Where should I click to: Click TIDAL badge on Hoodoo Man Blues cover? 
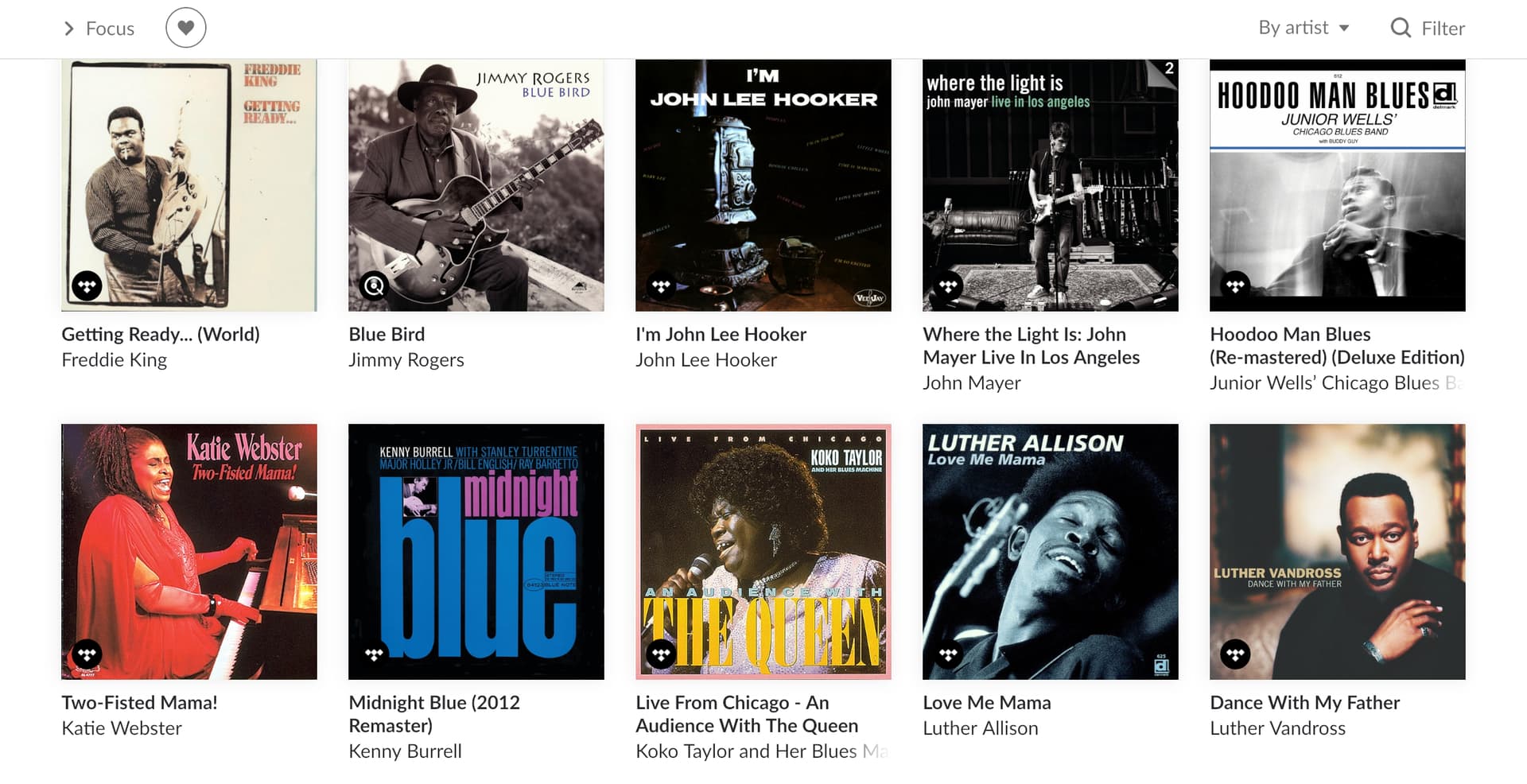(x=1235, y=285)
